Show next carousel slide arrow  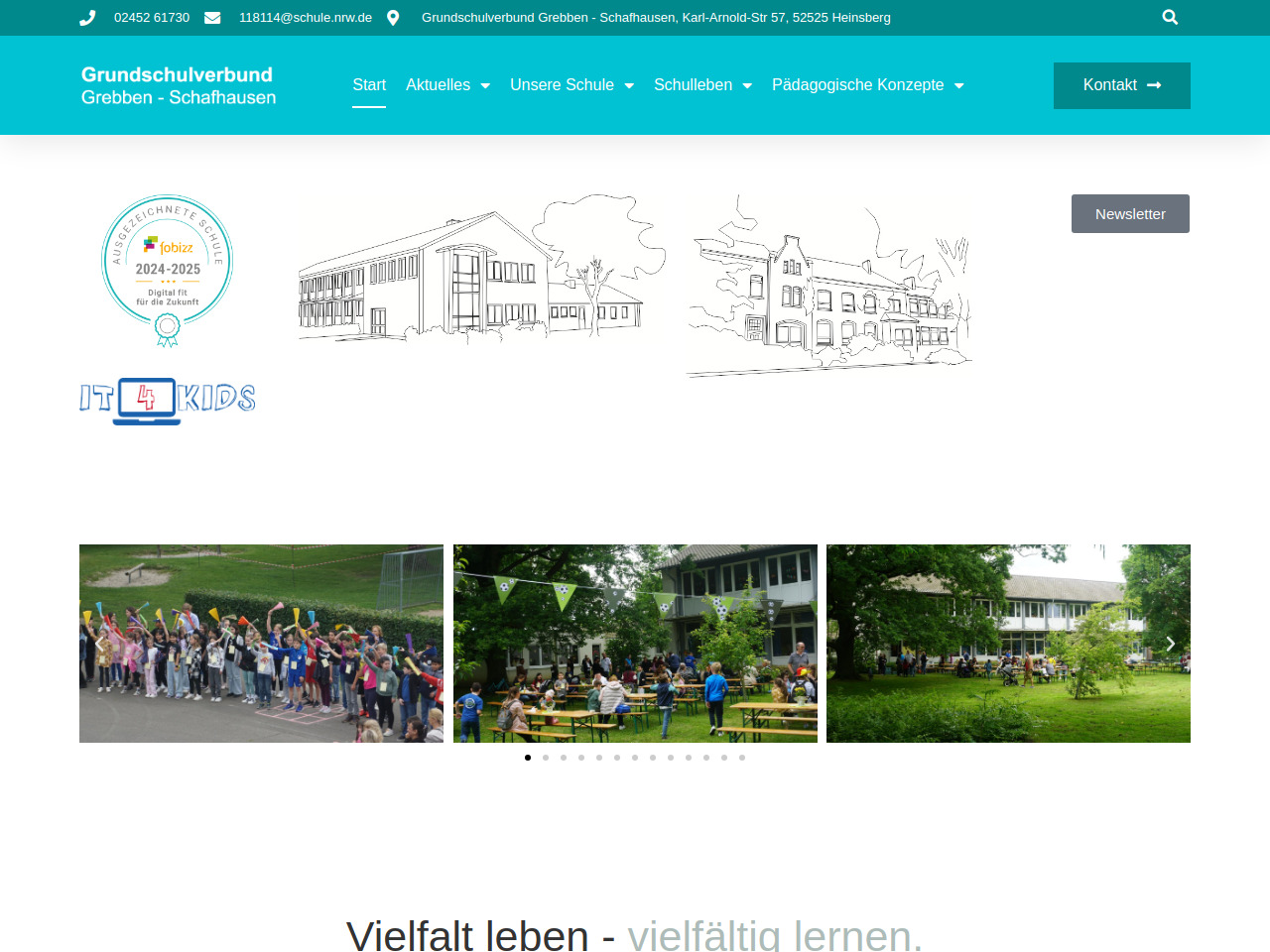click(1170, 644)
